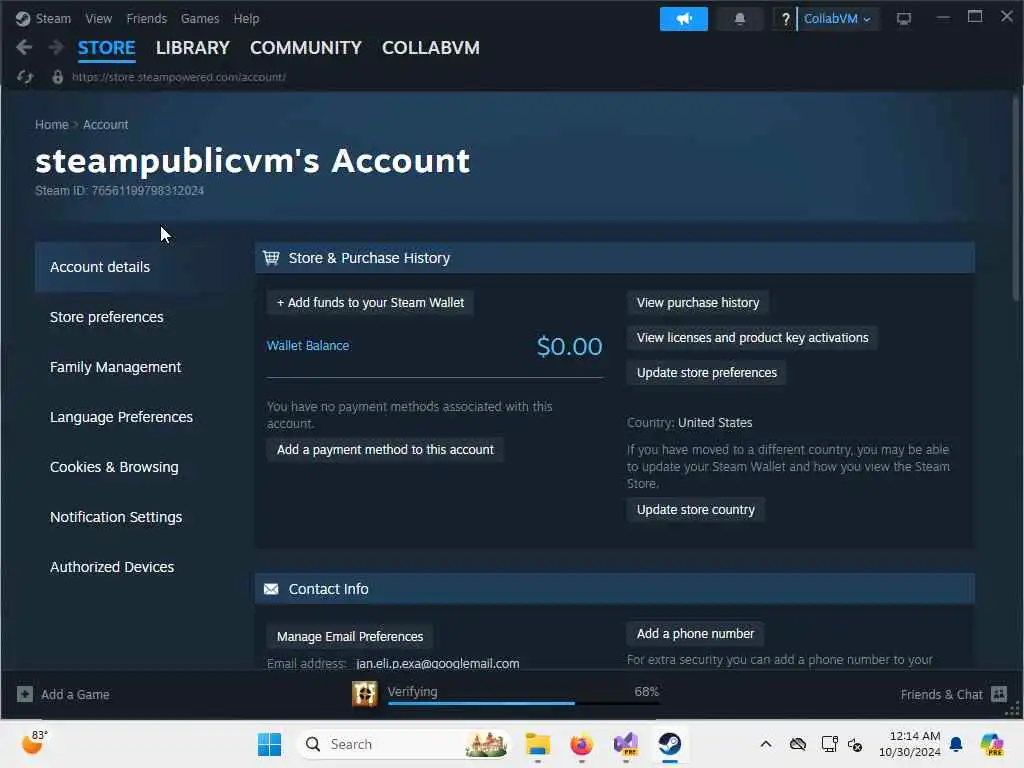Open the announcements megaphone button
The width and height of the screenshot is (1024, 768).
[x=683, y=18]
